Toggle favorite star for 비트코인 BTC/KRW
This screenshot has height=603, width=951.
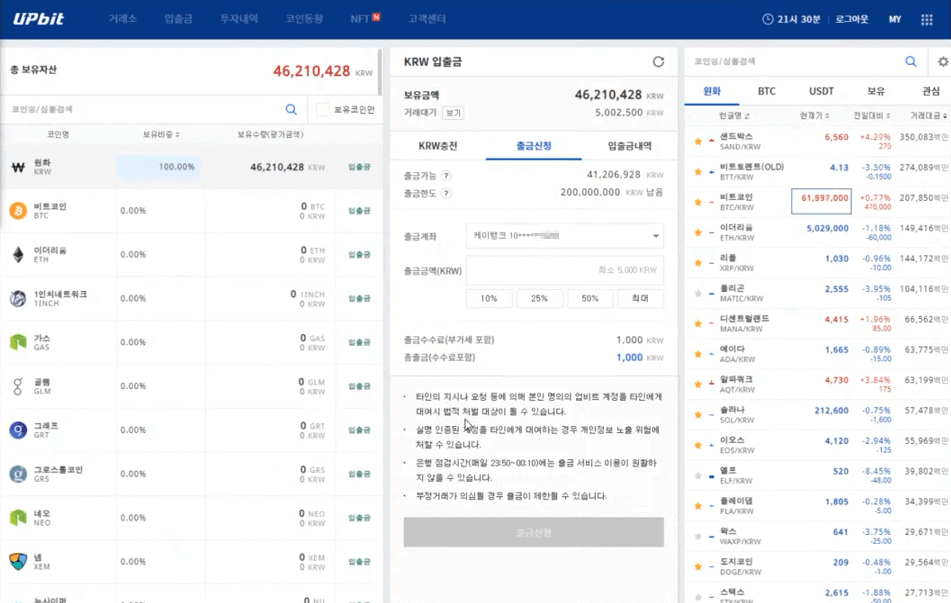coord(697,202)
